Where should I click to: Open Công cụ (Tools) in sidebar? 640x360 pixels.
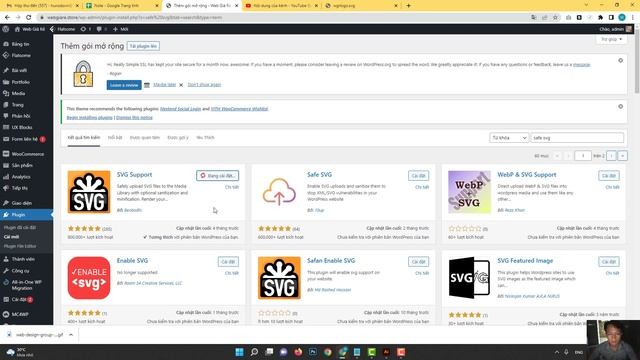[20, 271]
